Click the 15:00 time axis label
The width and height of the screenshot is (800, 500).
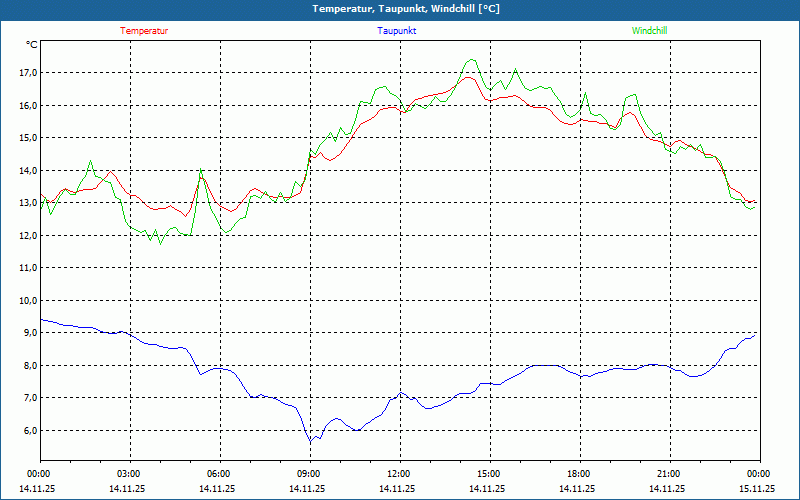point(489,474)
